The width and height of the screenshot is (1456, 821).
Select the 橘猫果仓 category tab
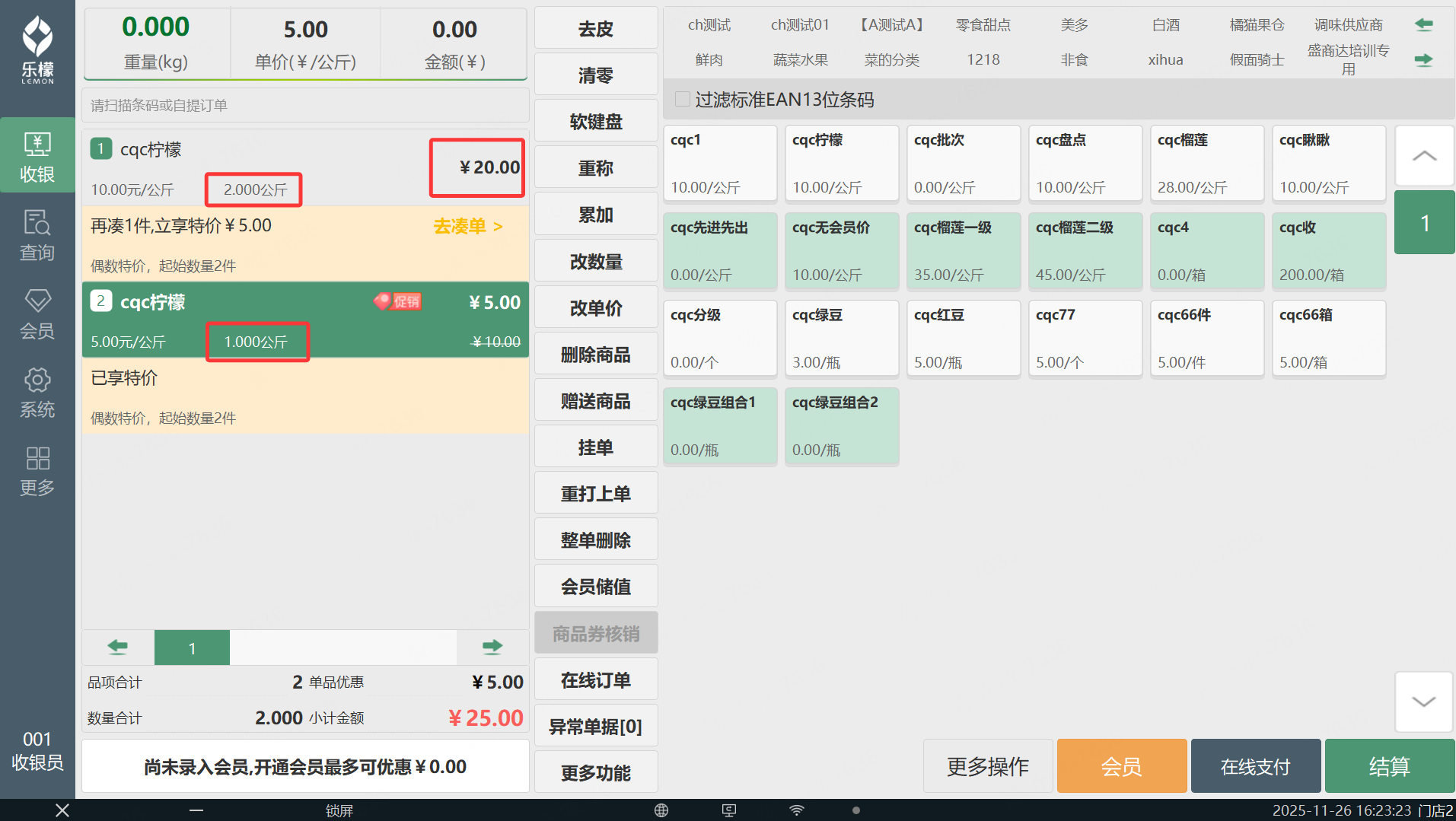[x=1257, y=25]
